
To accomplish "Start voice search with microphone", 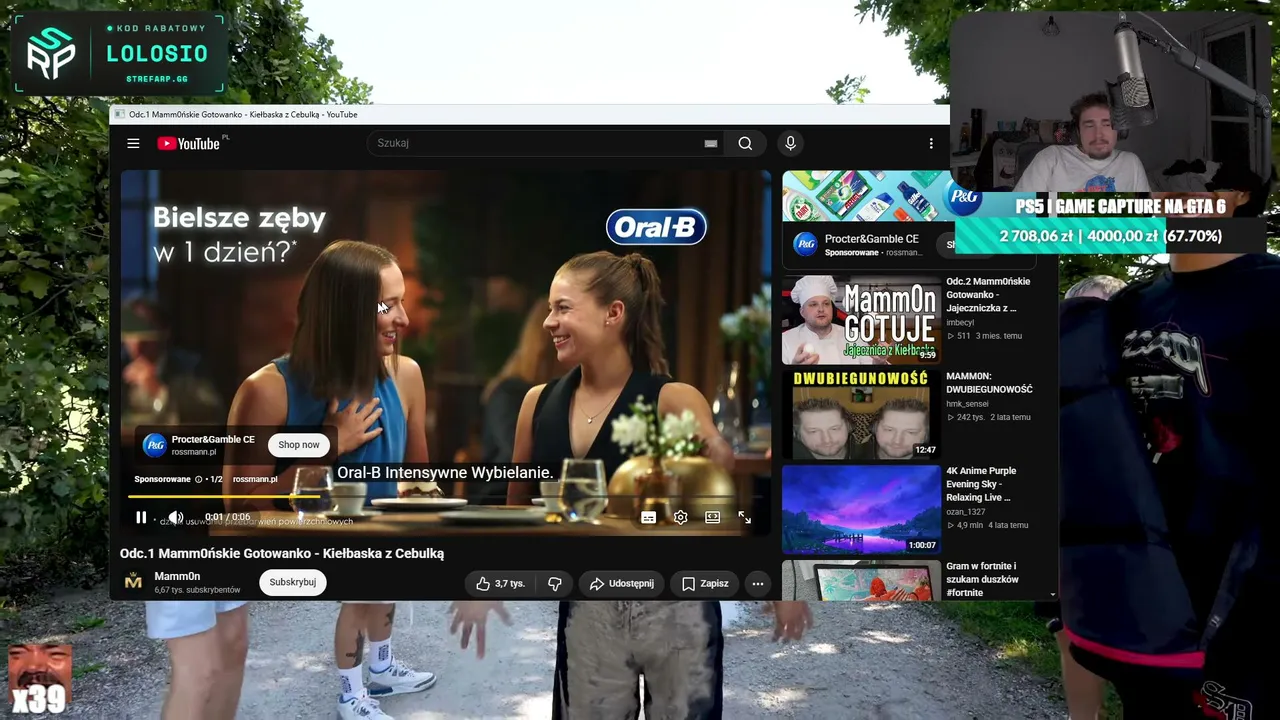I will click(x=790, y=143).
